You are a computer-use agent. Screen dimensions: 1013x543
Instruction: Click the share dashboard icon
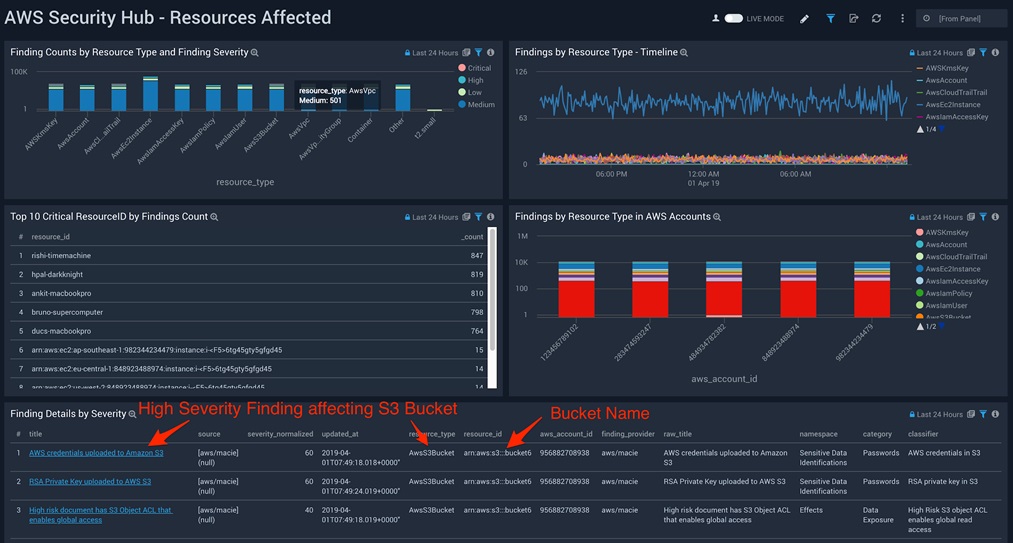point(853,18)
